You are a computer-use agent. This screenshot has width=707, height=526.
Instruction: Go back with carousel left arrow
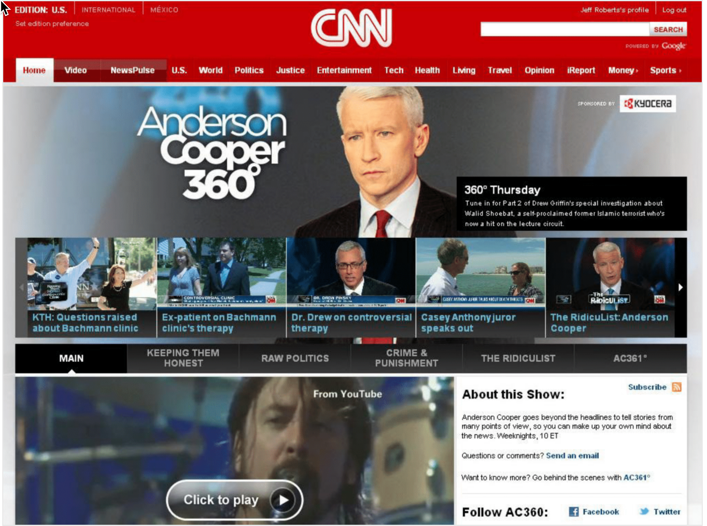21,288
